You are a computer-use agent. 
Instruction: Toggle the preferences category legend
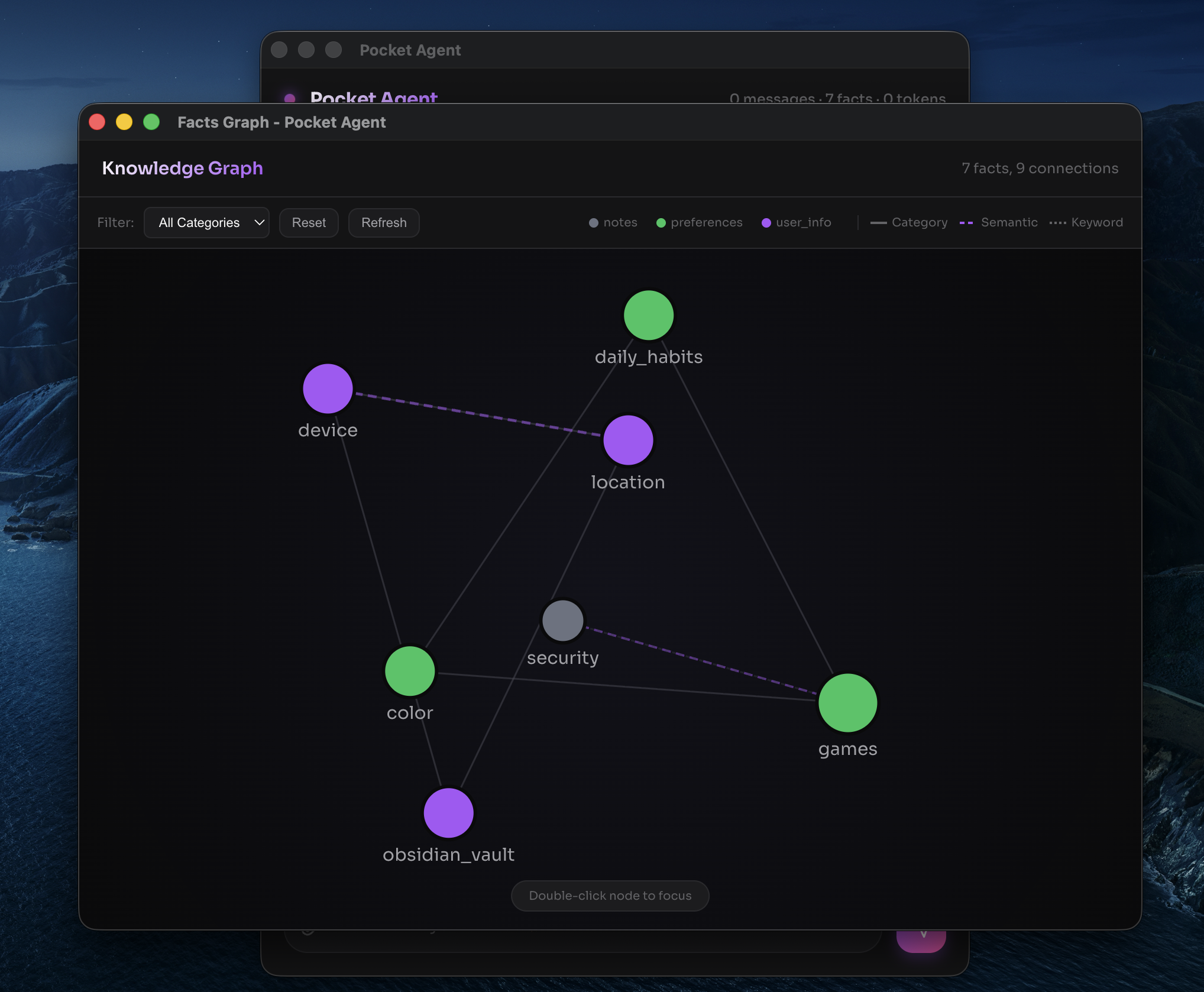point(699,222)
